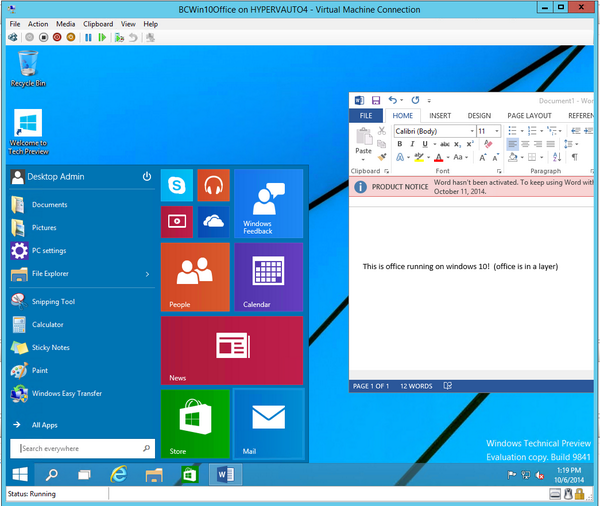Click the Redo icon in Word title bar

[x=416, y=100]
